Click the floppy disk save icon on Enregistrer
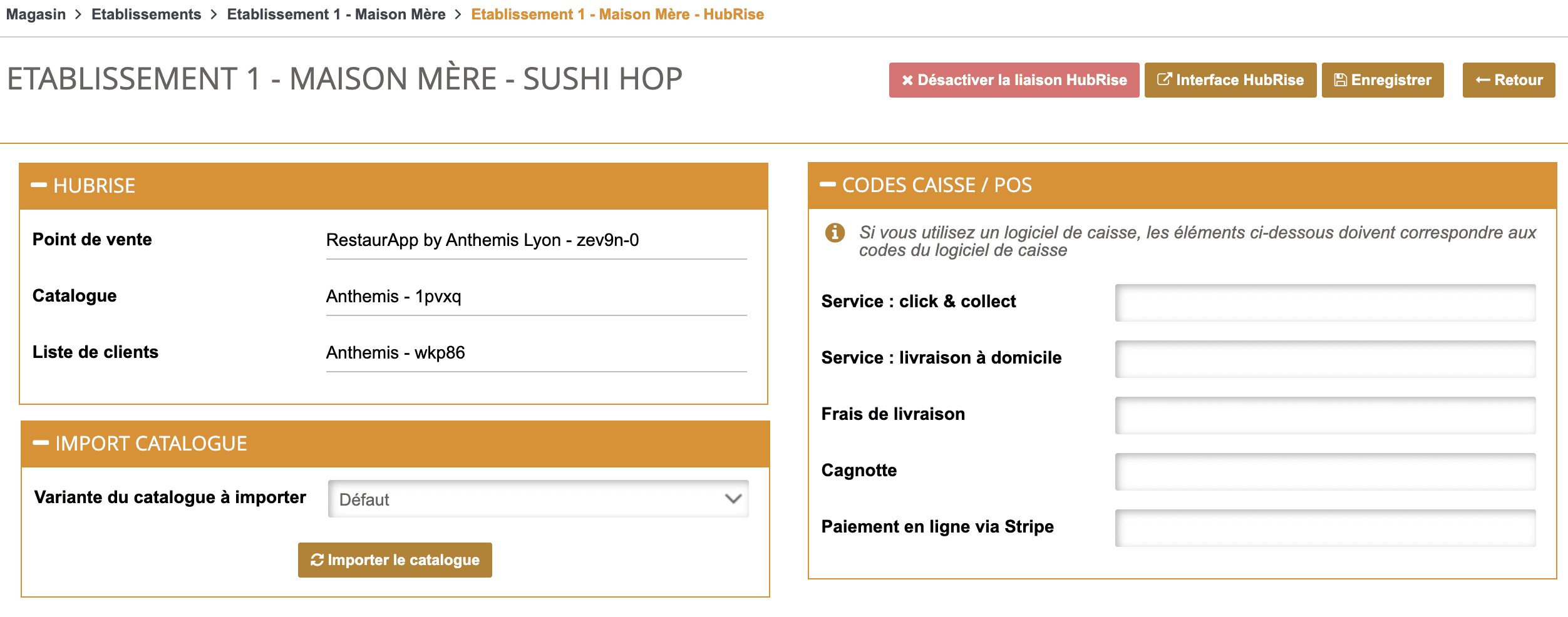1568x617 pixels. click(x=1340, y=79)
